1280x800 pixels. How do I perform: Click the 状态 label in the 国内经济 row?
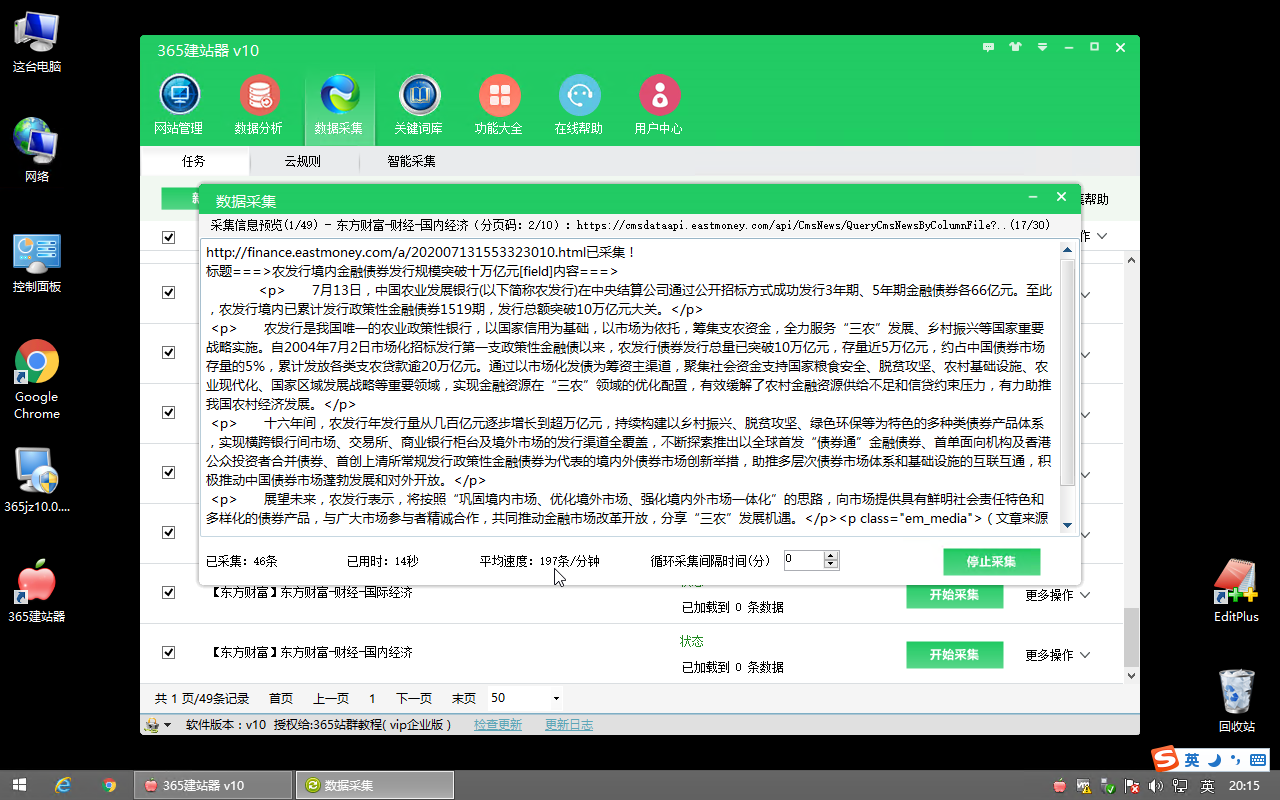692,641
